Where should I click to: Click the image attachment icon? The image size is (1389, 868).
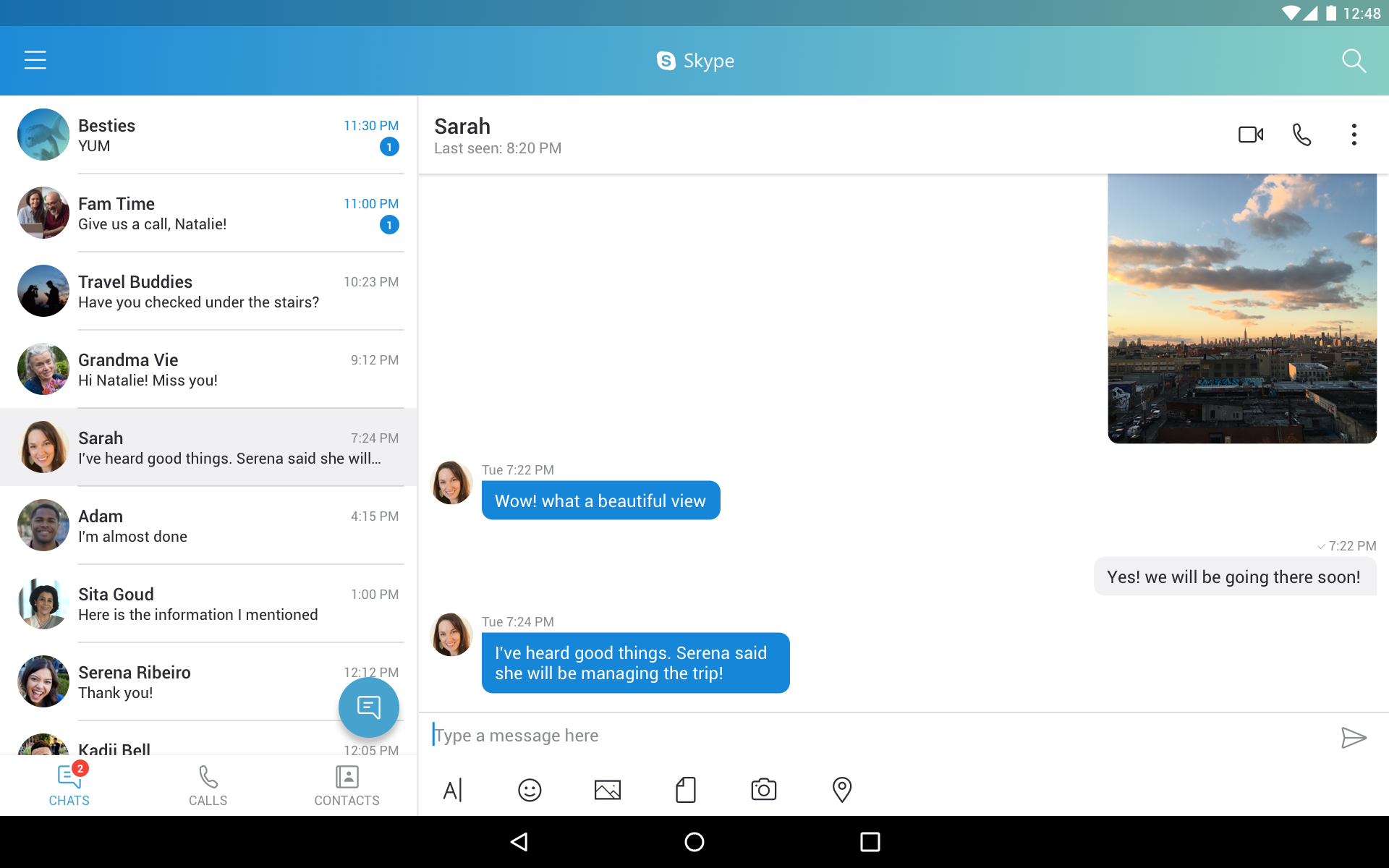607,790
